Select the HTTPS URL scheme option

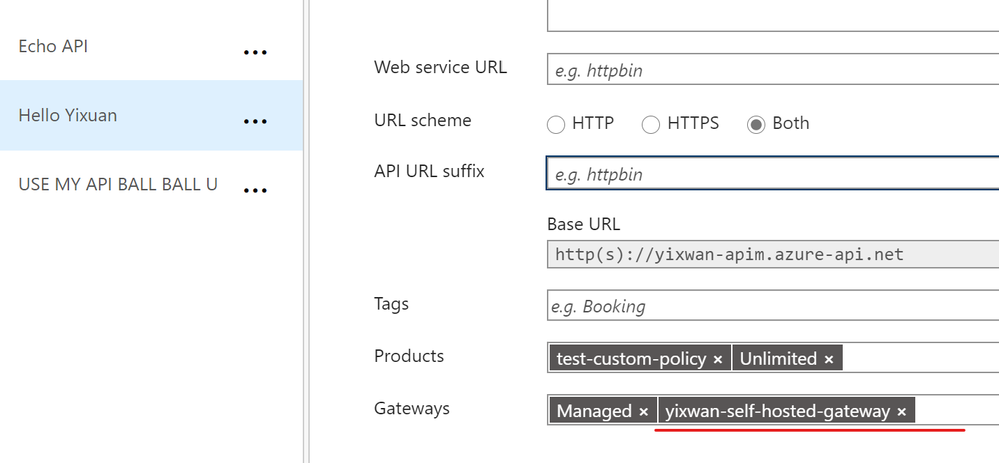[650, 125]
